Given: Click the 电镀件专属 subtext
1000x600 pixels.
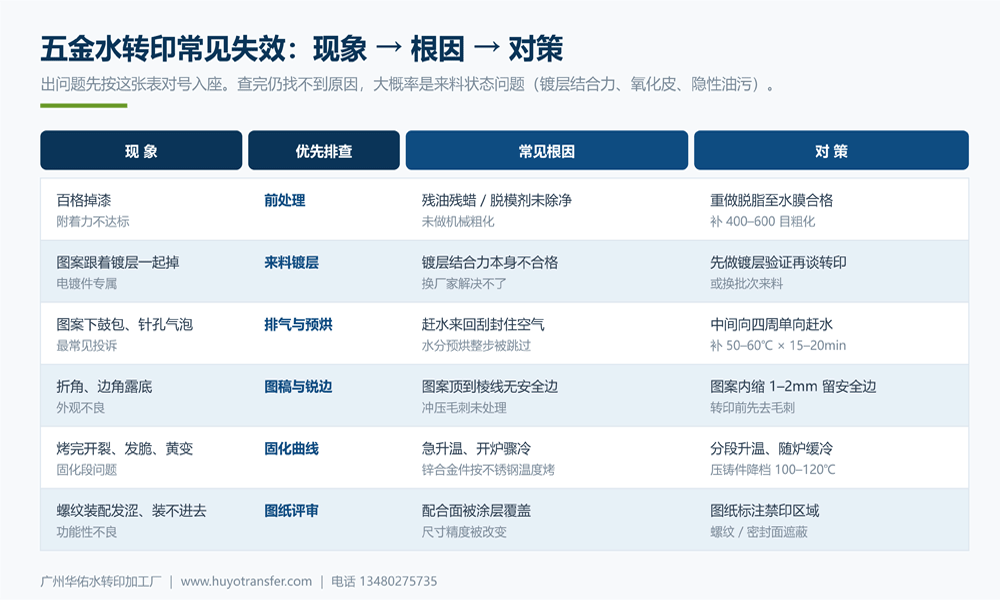Looking at the screenshot, I should click(87, 283).
